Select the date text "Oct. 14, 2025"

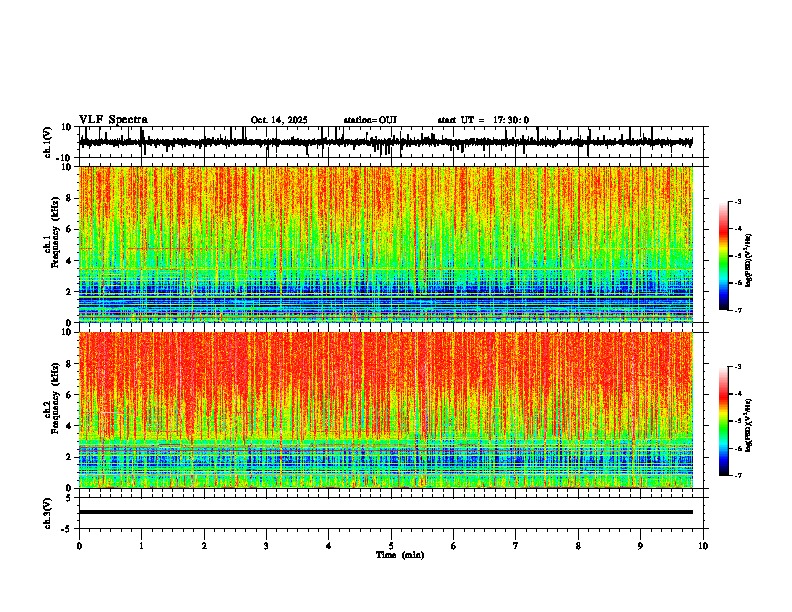click(x=279, y=120)
